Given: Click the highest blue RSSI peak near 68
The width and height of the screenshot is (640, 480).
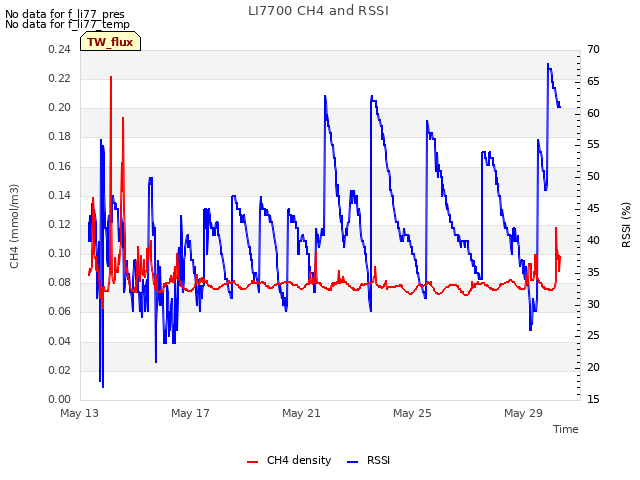Looking at the screenshot, I should (x=548, y=64).
